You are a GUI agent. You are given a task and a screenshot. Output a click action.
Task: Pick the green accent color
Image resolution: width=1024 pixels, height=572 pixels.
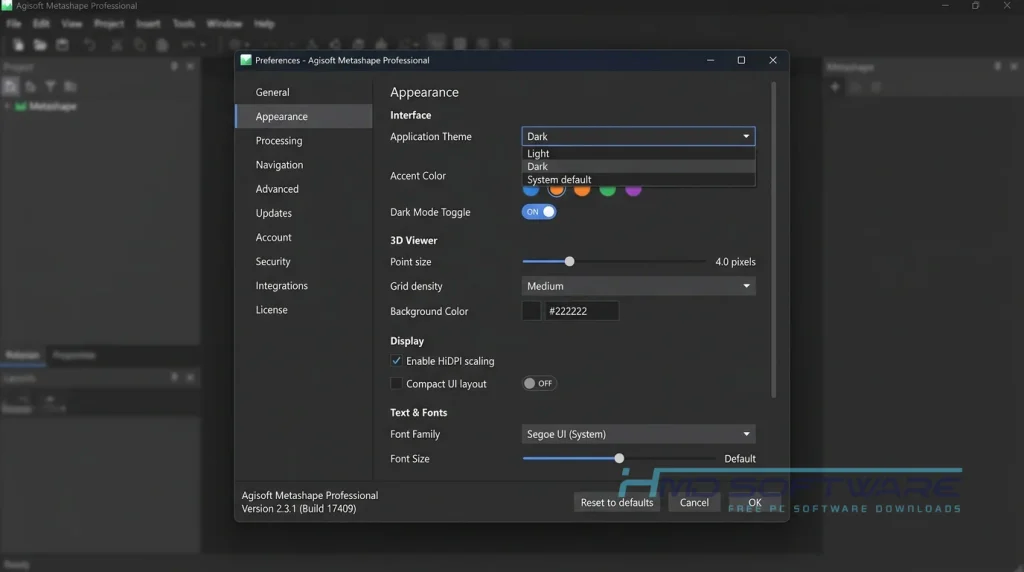[607, 189]
